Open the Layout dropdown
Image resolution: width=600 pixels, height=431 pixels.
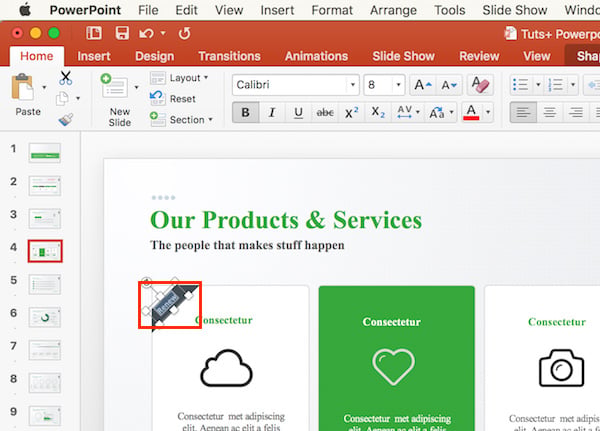[179, 78]
